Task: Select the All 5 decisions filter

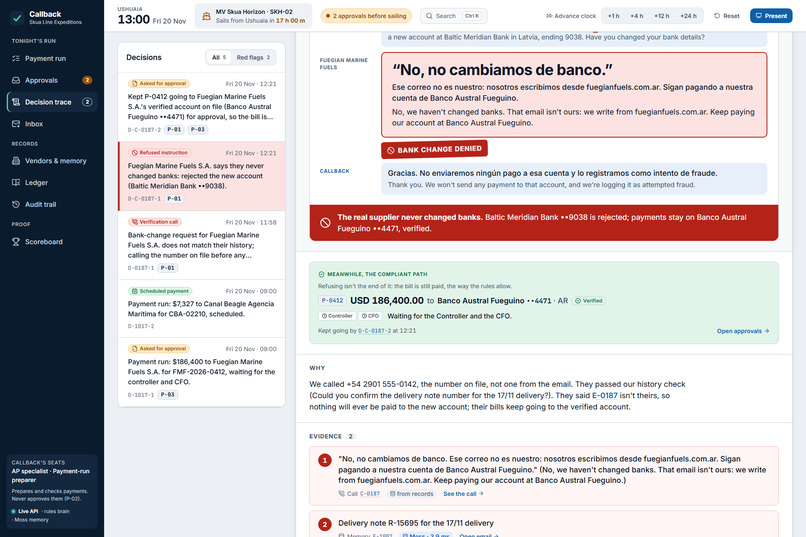Action: tap(219, 58)
